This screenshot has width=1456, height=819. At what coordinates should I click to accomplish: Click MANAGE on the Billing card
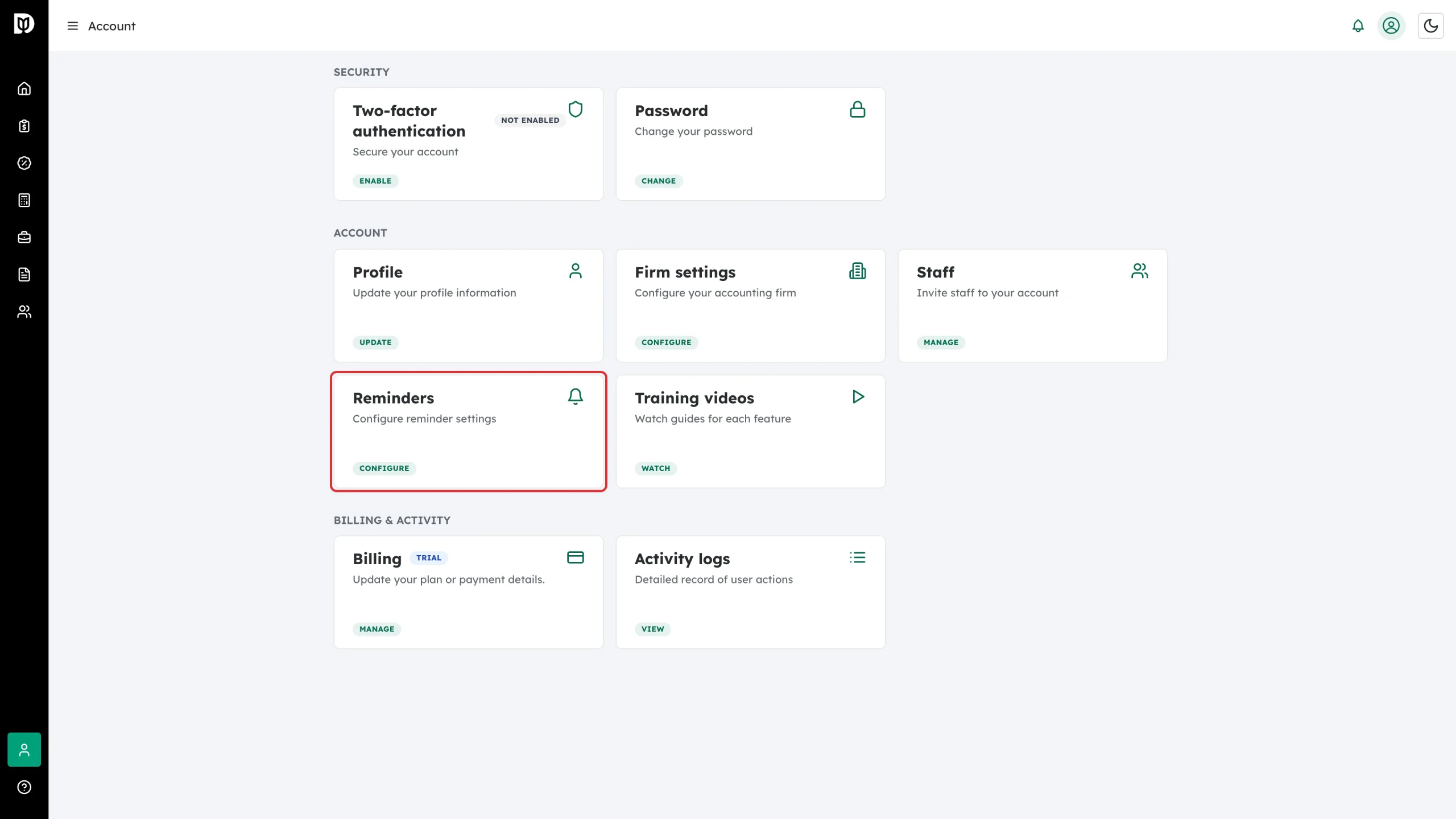coord(377,629)
